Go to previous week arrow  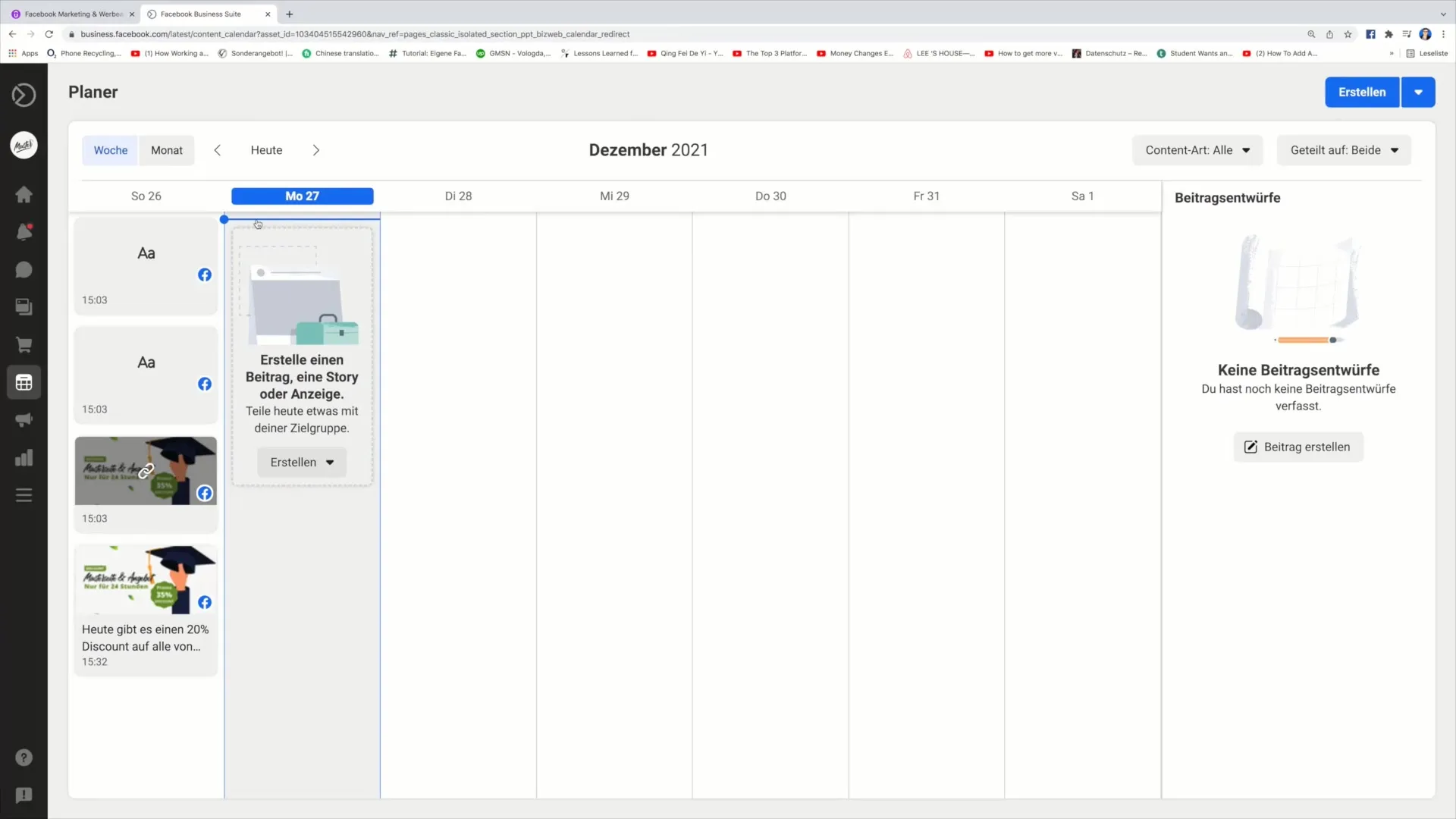(218, 150)
